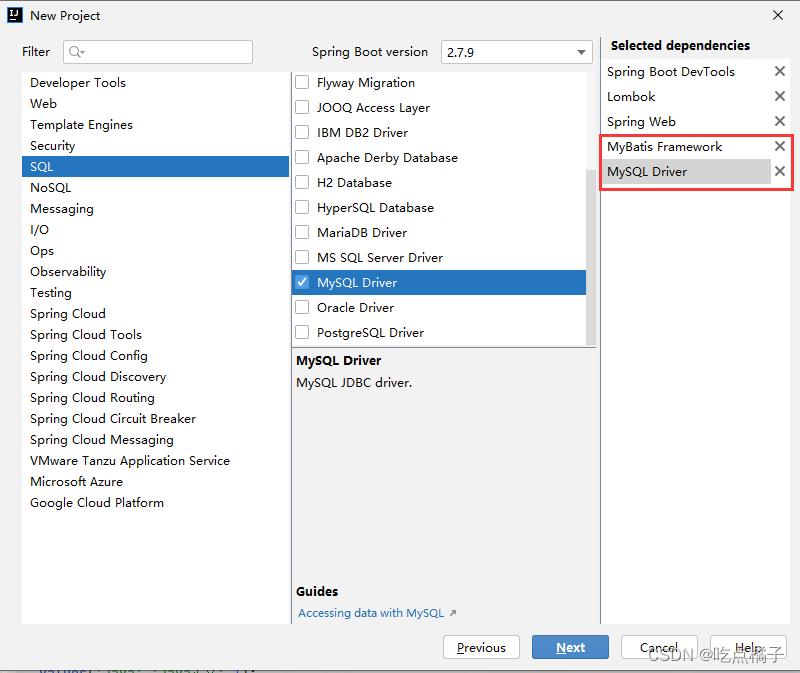Choose the Ops category
Viewport: 800px width, 673px height.
pyautogui.click(x=155, y=251)
